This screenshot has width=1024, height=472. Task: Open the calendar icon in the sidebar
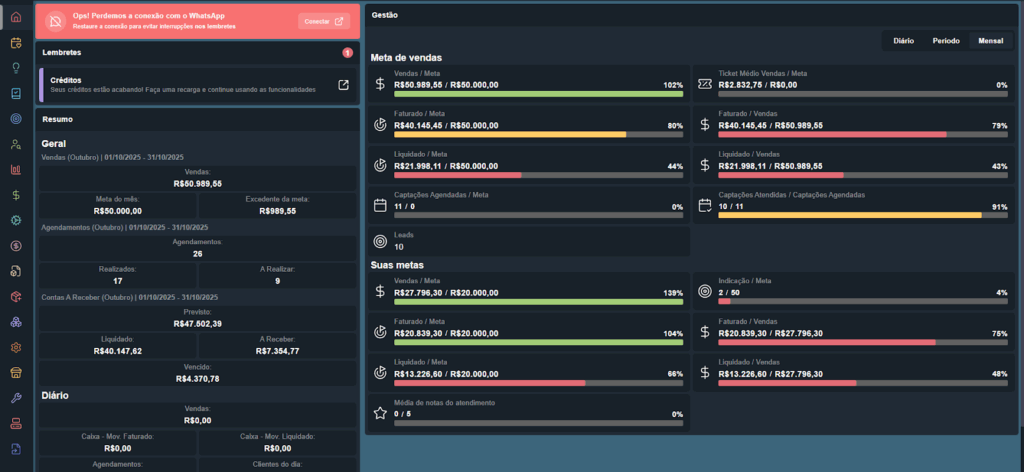click(x=16, y=42)
